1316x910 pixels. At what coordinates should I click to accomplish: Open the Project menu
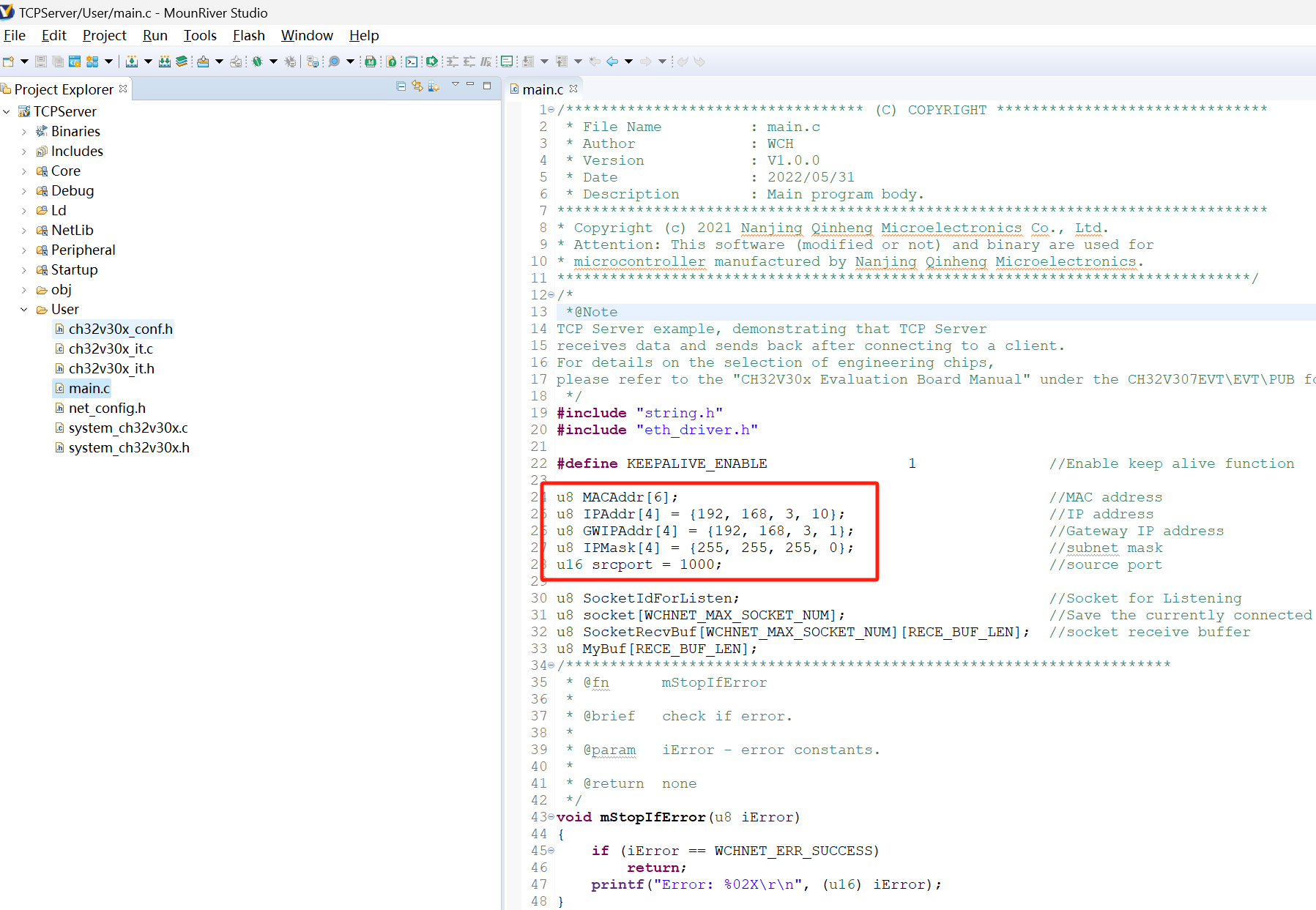pyautogui.click(x=104, y=35)
